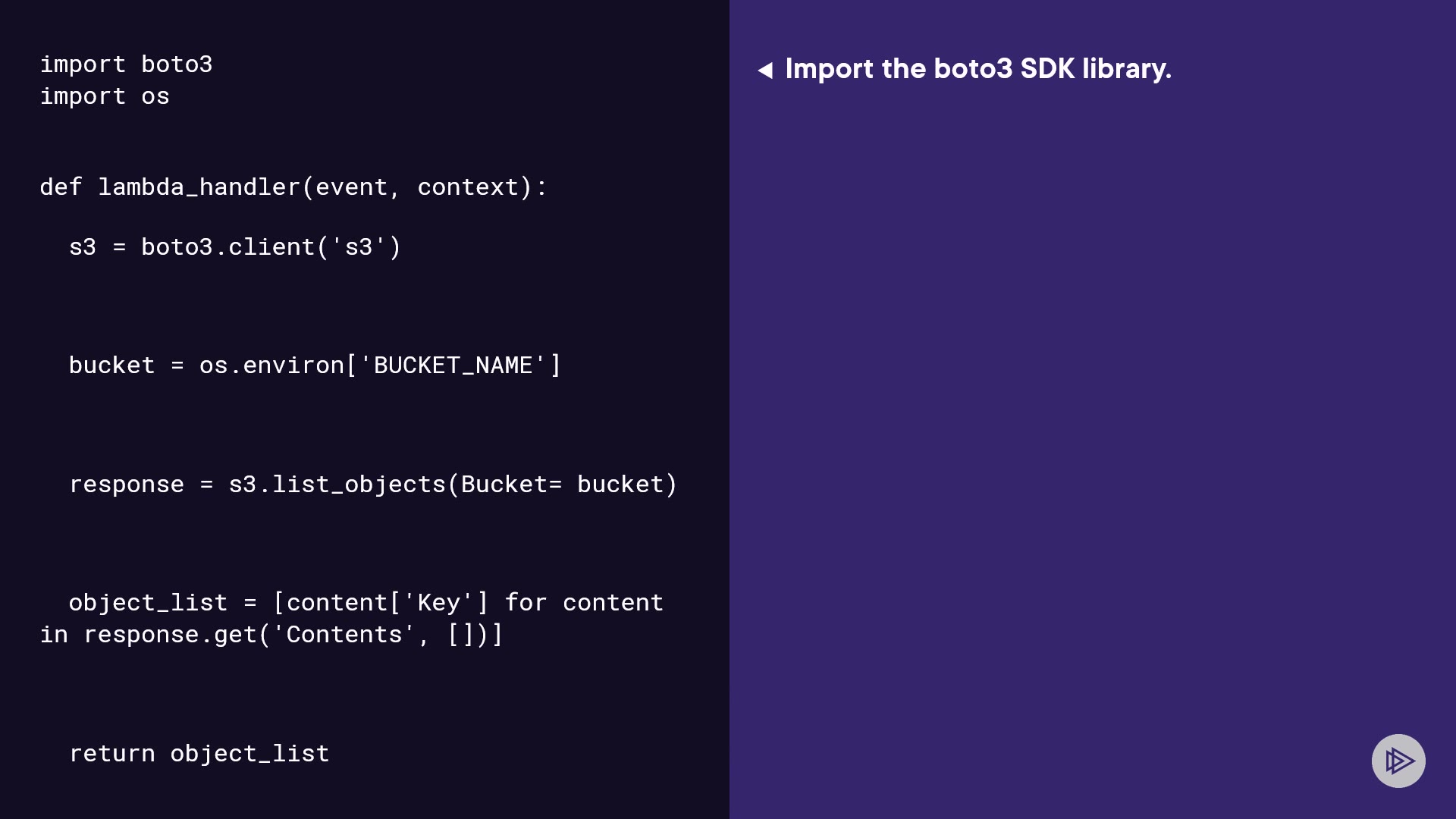Click the "import boto3" code line
Viewport: 1456px width, 819px height.
(x=126, y=64)
